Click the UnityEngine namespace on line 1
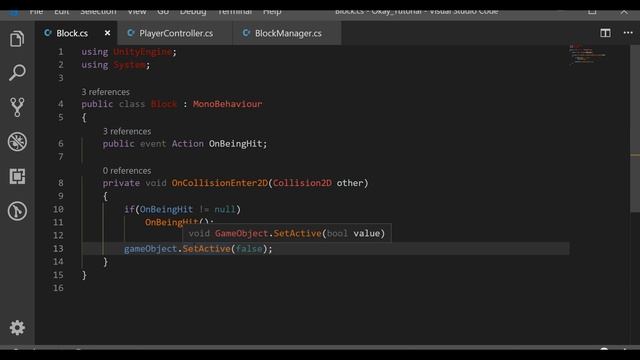Viewport: 640px width, 360px height. click(x=142, y=52)
